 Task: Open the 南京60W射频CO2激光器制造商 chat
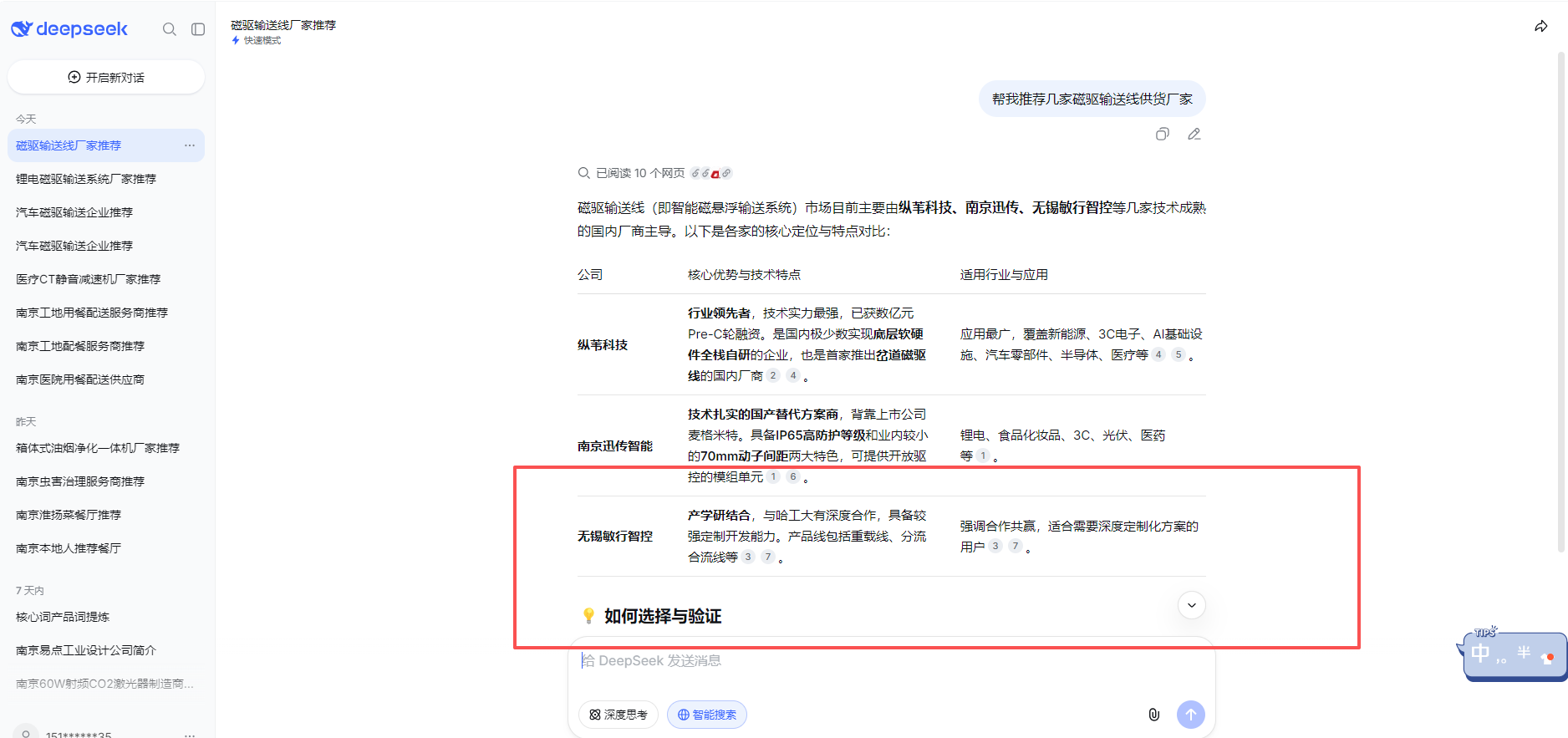(106, 684)
